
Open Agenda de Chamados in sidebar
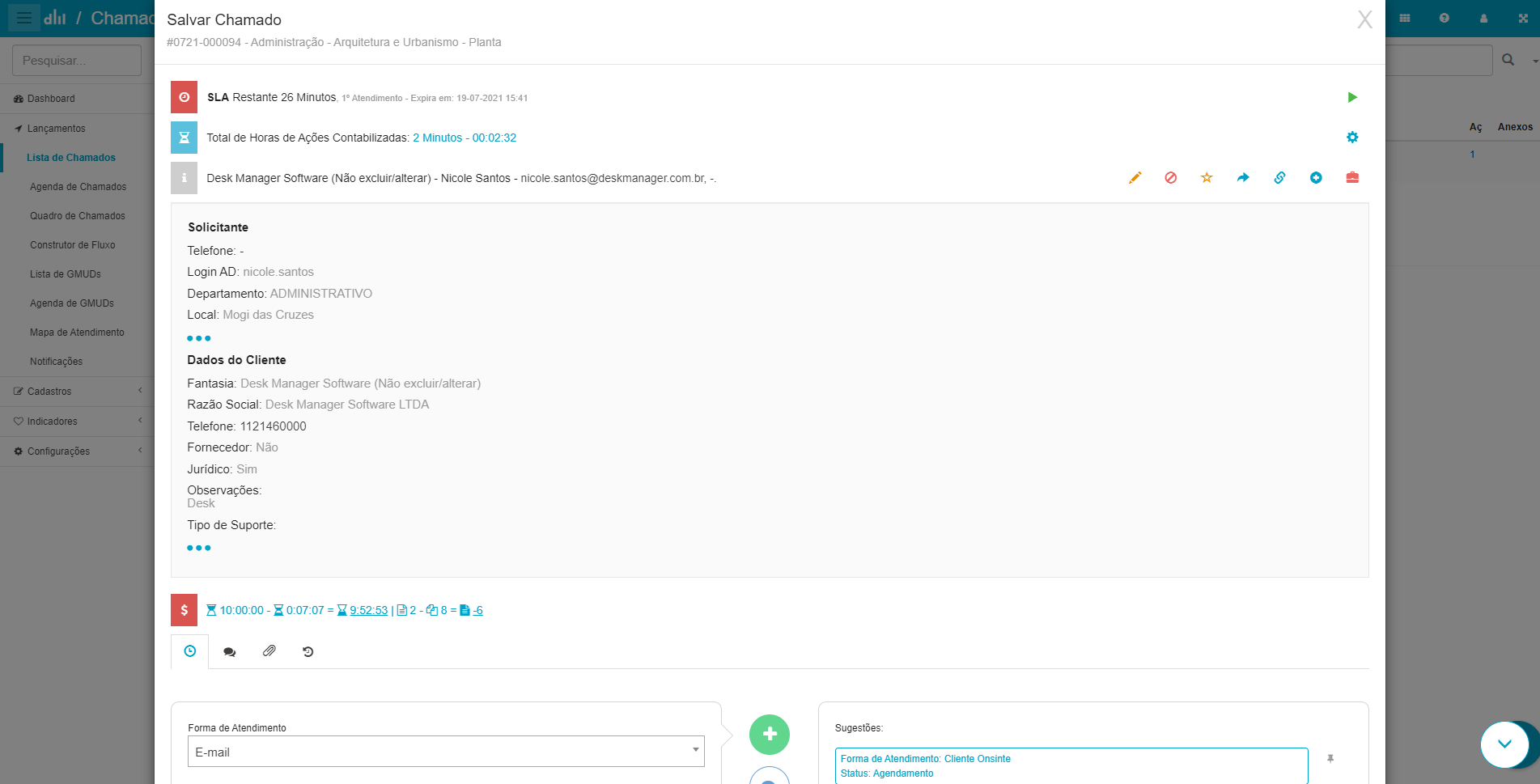coord(78,187)
